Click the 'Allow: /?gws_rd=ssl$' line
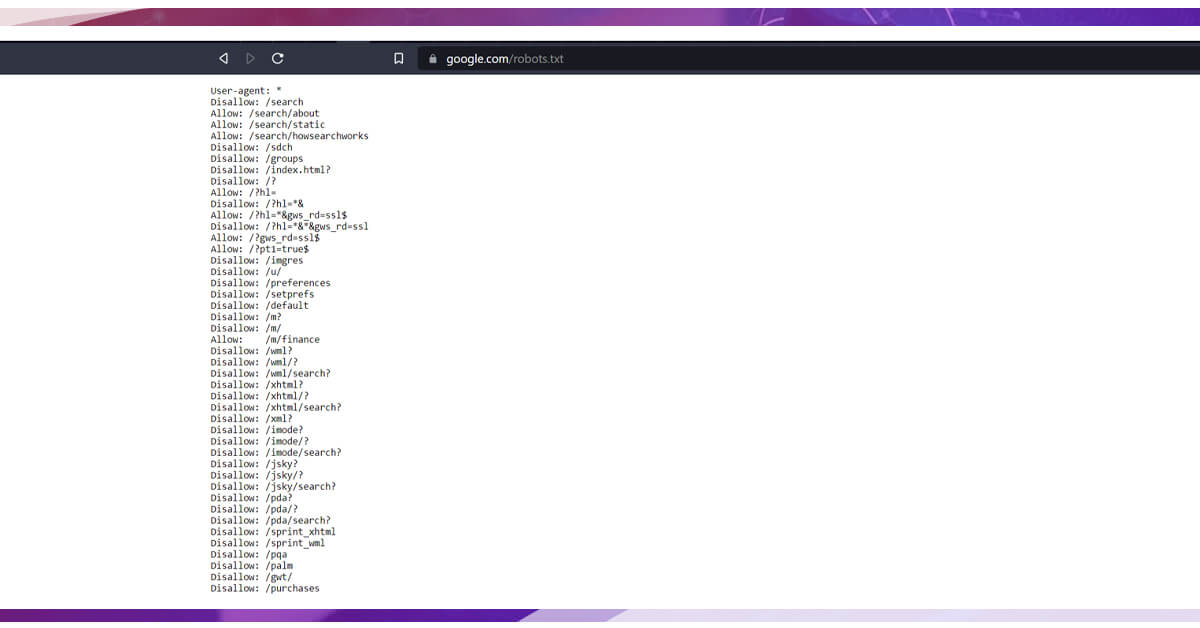This screenshot has width=1200, height=628. tap(265, 238)
